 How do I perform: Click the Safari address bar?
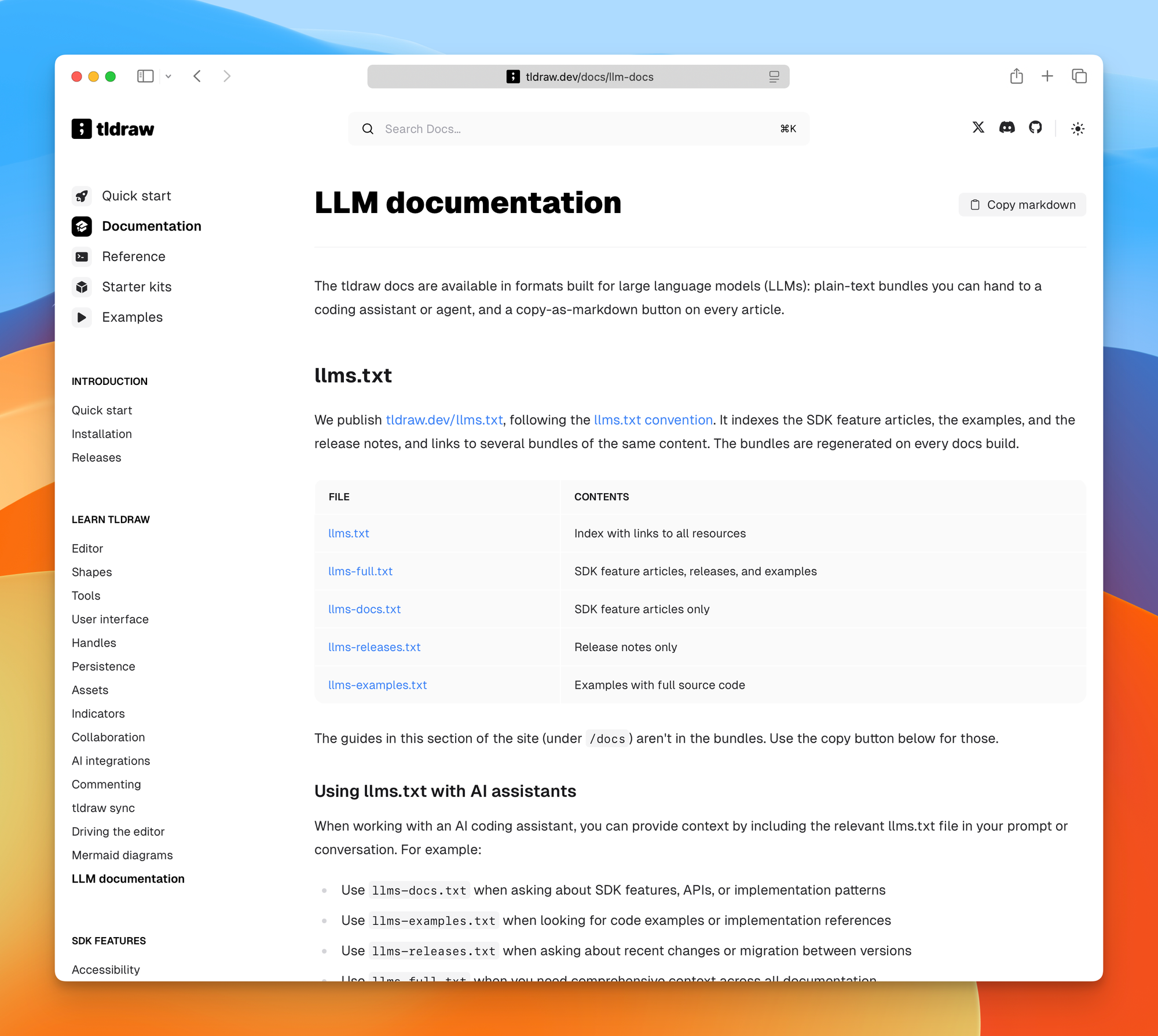578,76
